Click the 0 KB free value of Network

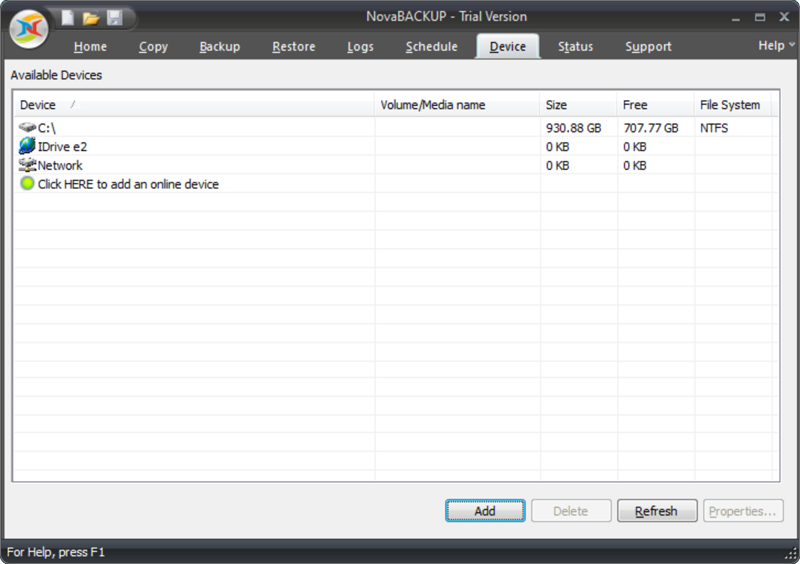(634, 165)
